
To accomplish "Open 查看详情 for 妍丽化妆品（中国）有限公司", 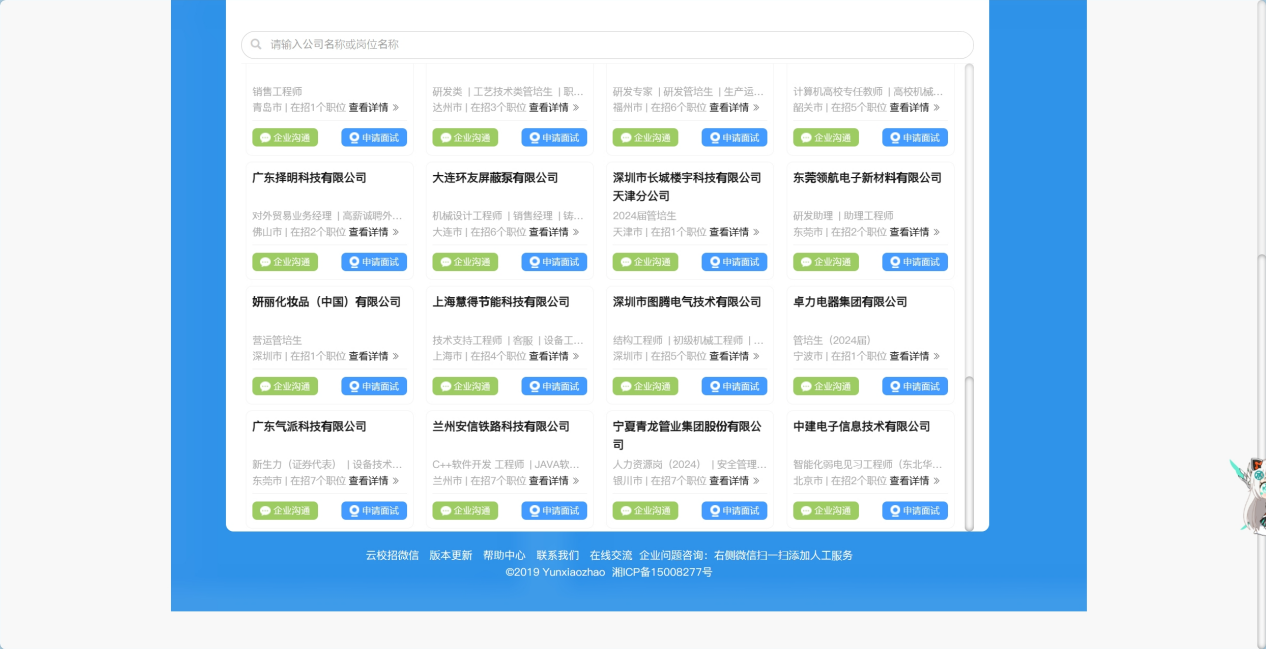I will 373,356.
